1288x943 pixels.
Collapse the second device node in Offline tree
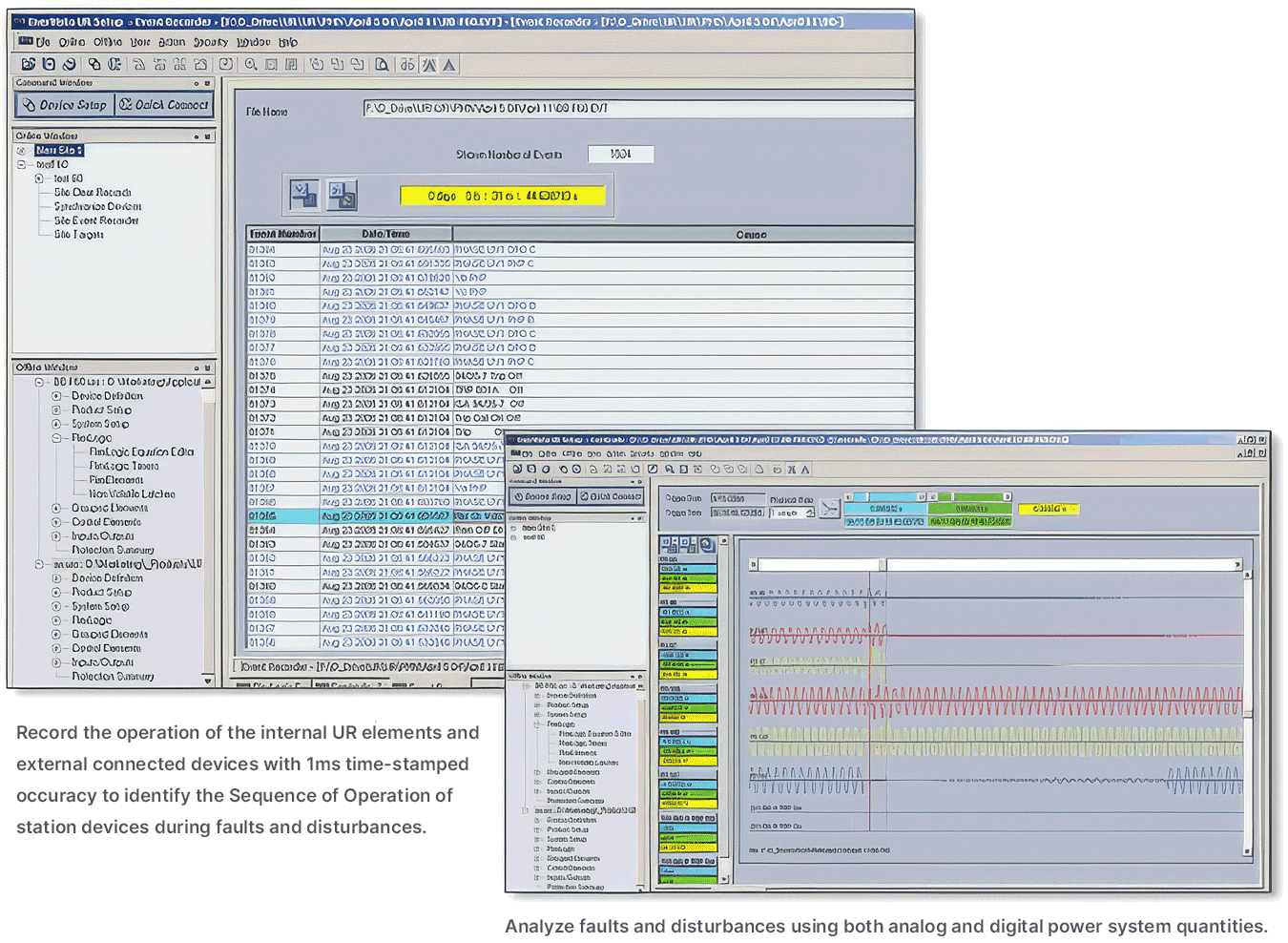pos(40,564)
